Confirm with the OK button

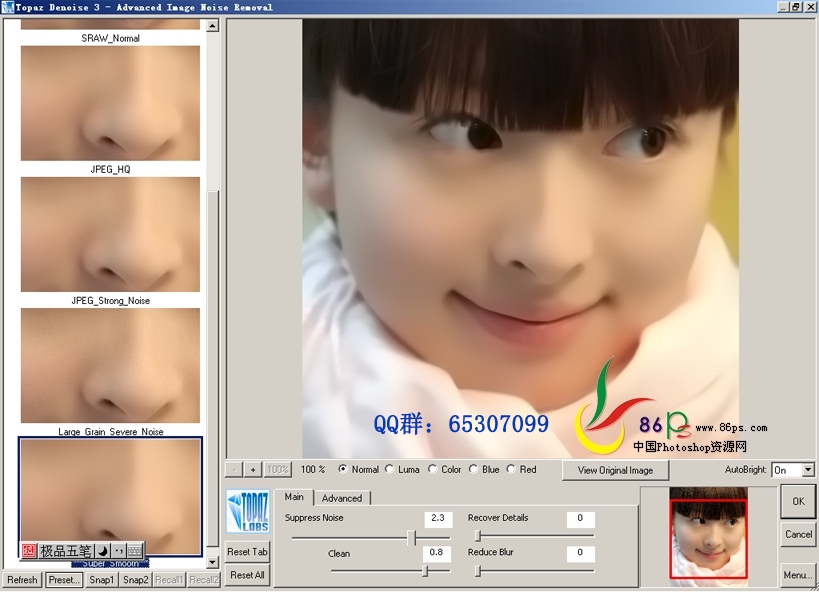tap(798, 501)
